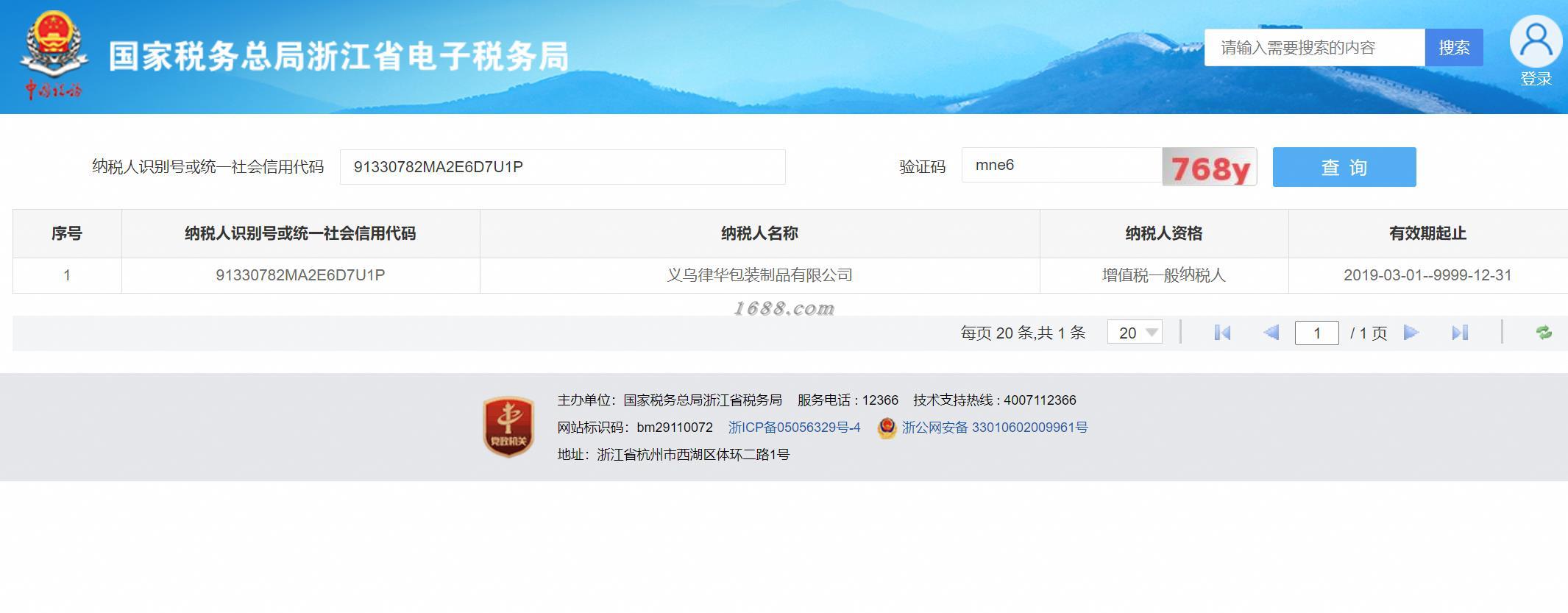The width and height of the screenshot is (1568, 613).
Task: Open the 浙ICP备05056329号-4 link
Action: pyautogui.click(x=794, y=428)
